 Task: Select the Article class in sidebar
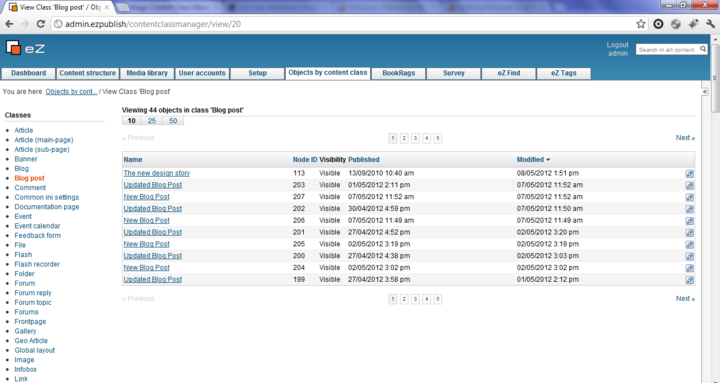click(23, 130)
